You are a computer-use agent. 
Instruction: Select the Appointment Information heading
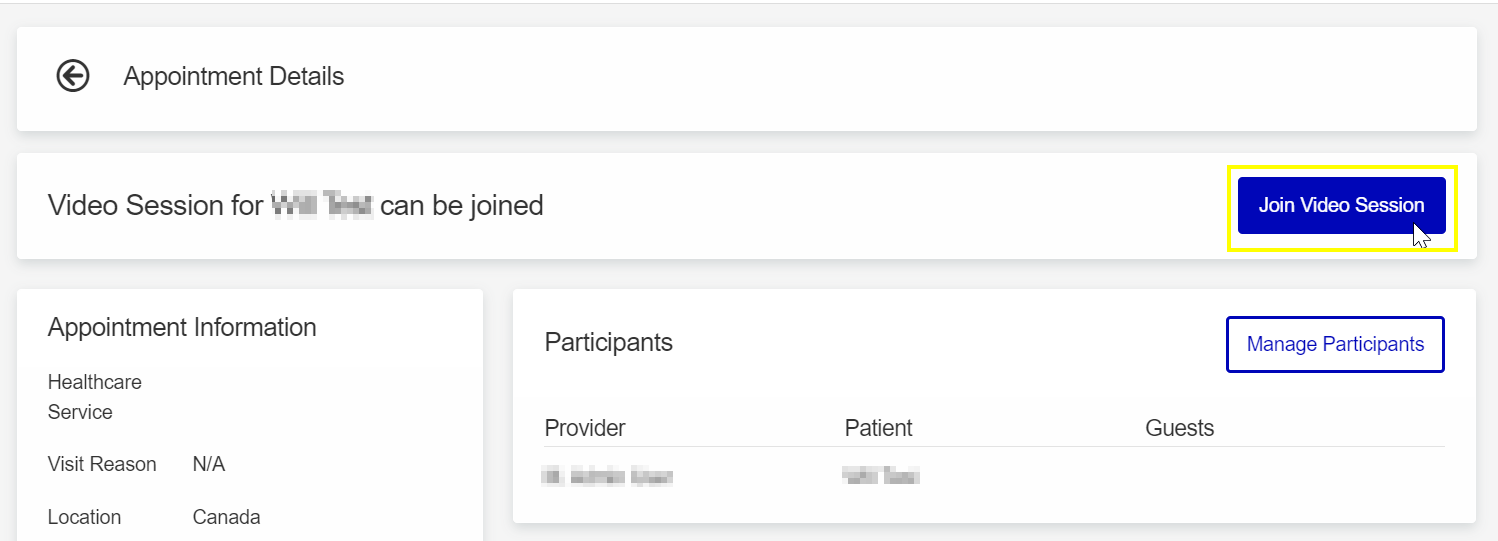click(x=182, y=327)
